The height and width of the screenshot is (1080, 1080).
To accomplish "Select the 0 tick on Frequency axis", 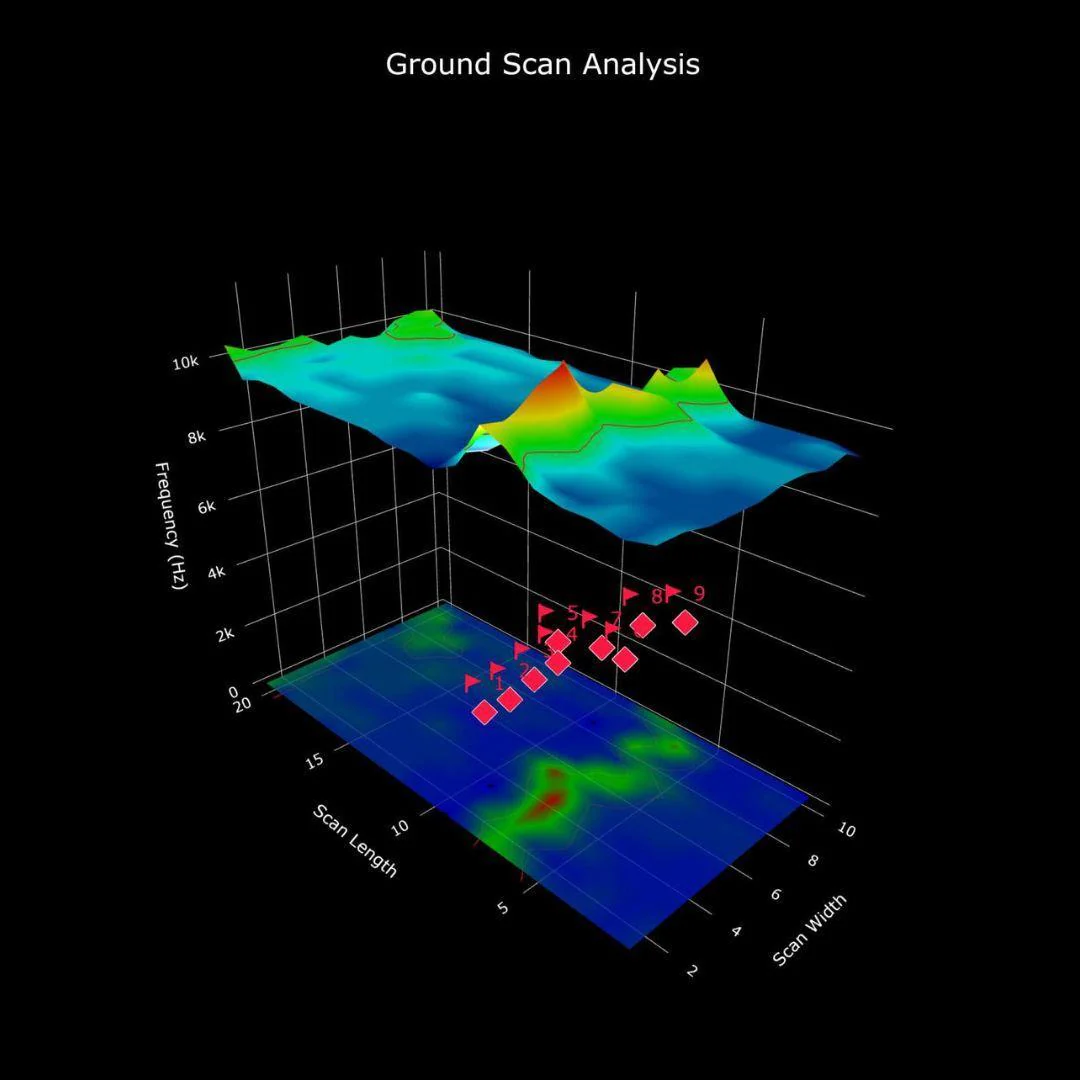I will pos(233,692).
